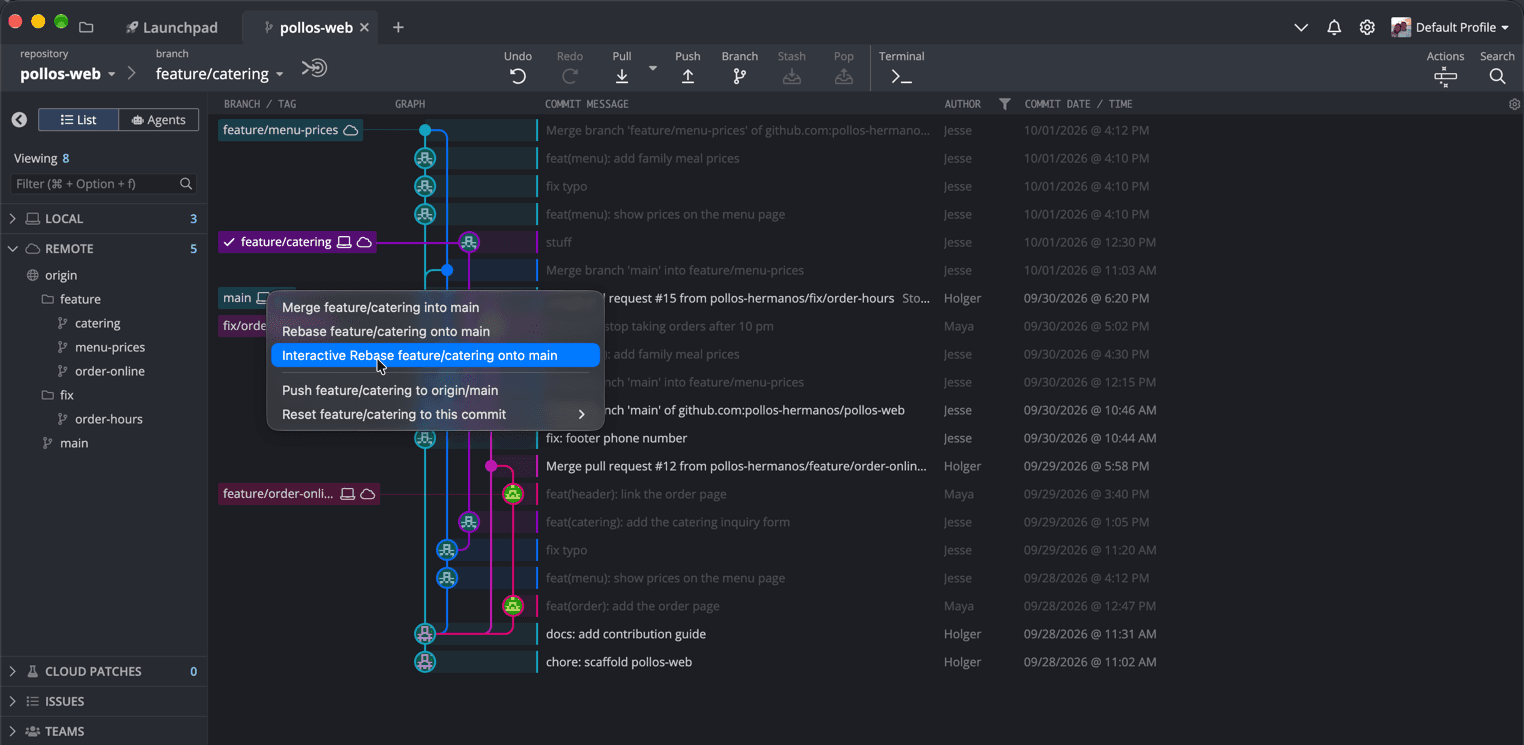The height and width of the screenshot is (745, 1524).
Task: Click the Search magnifier icon
Action: (1497, 77)
